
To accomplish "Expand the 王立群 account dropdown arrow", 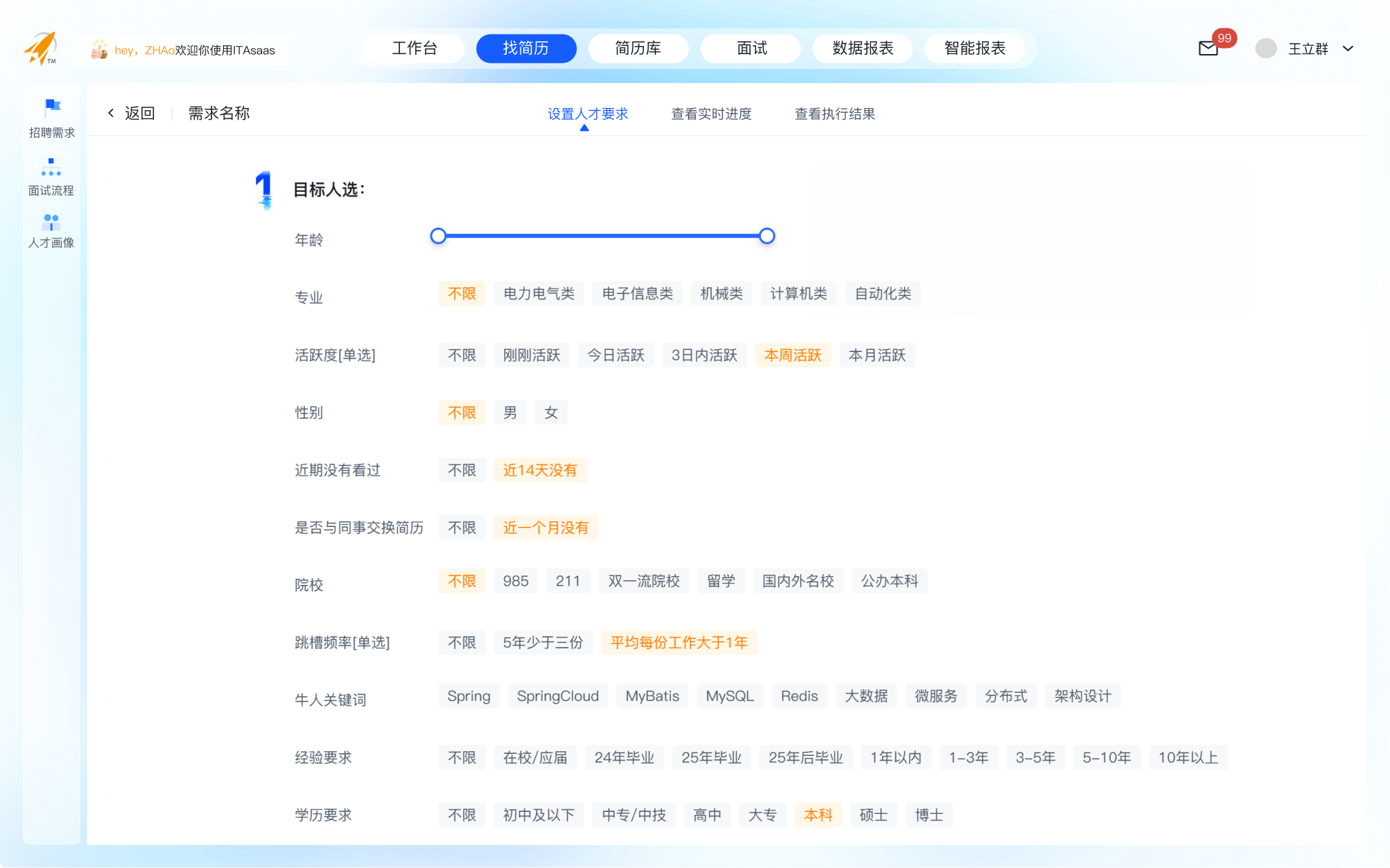I will coord(1347,49).
